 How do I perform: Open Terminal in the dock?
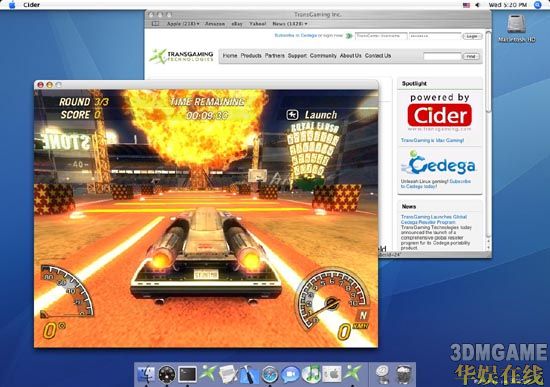click(x=187, y=374)
